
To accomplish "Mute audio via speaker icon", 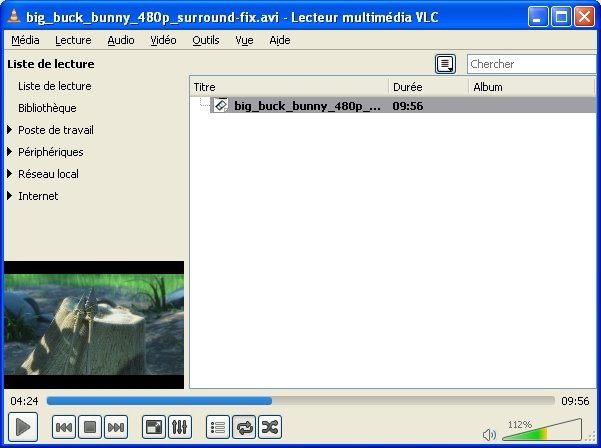I will pyautogui.click(x=489, y=435).
